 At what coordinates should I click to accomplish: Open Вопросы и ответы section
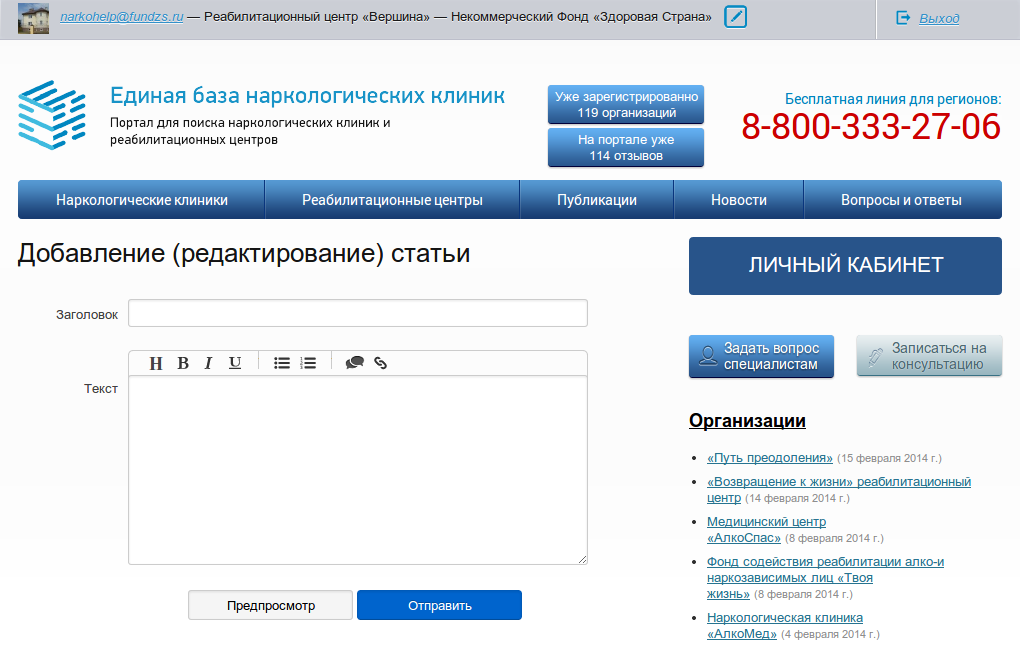(x=901, y=200)
